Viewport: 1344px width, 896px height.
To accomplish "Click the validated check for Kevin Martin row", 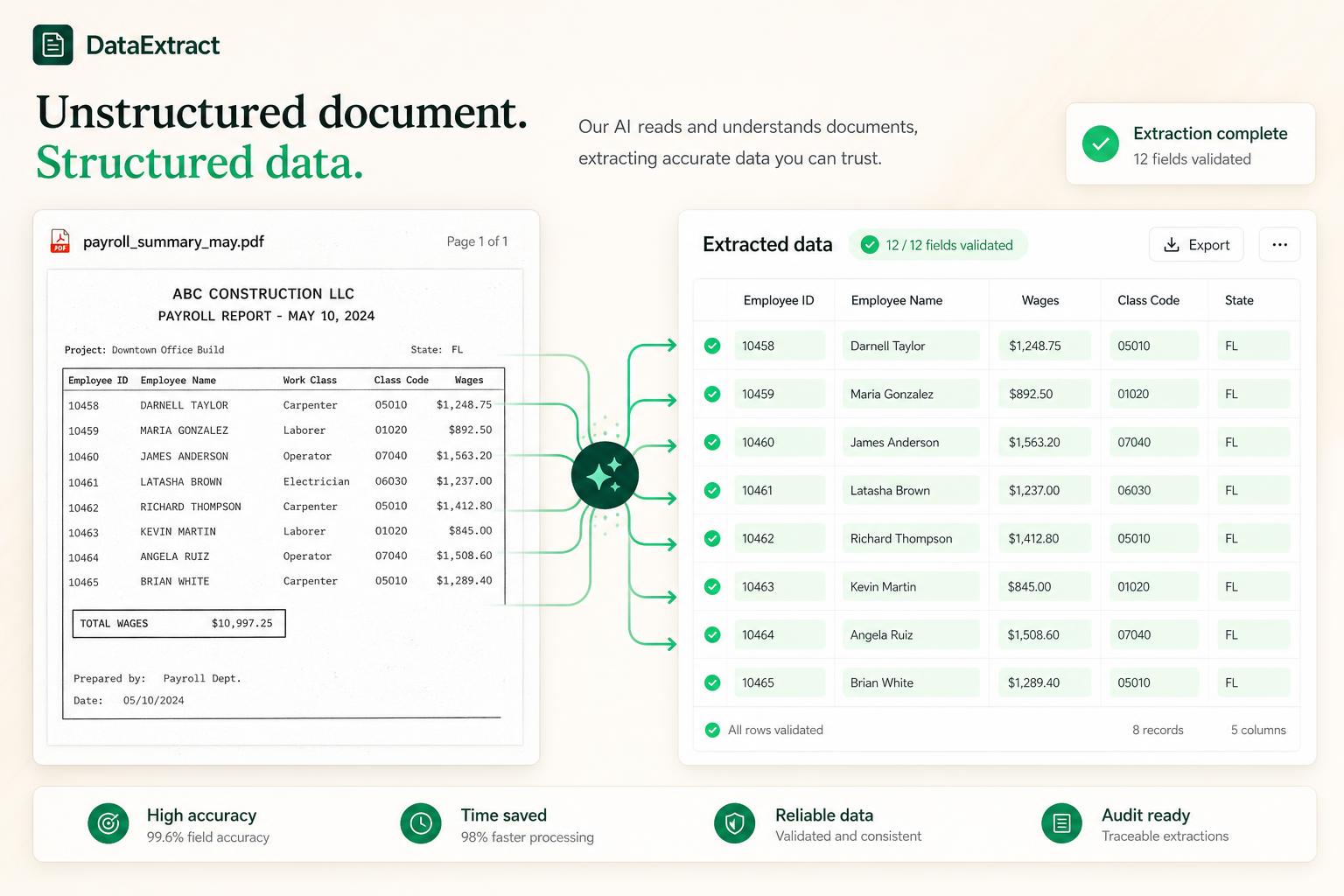I will (x=712, y=586).
